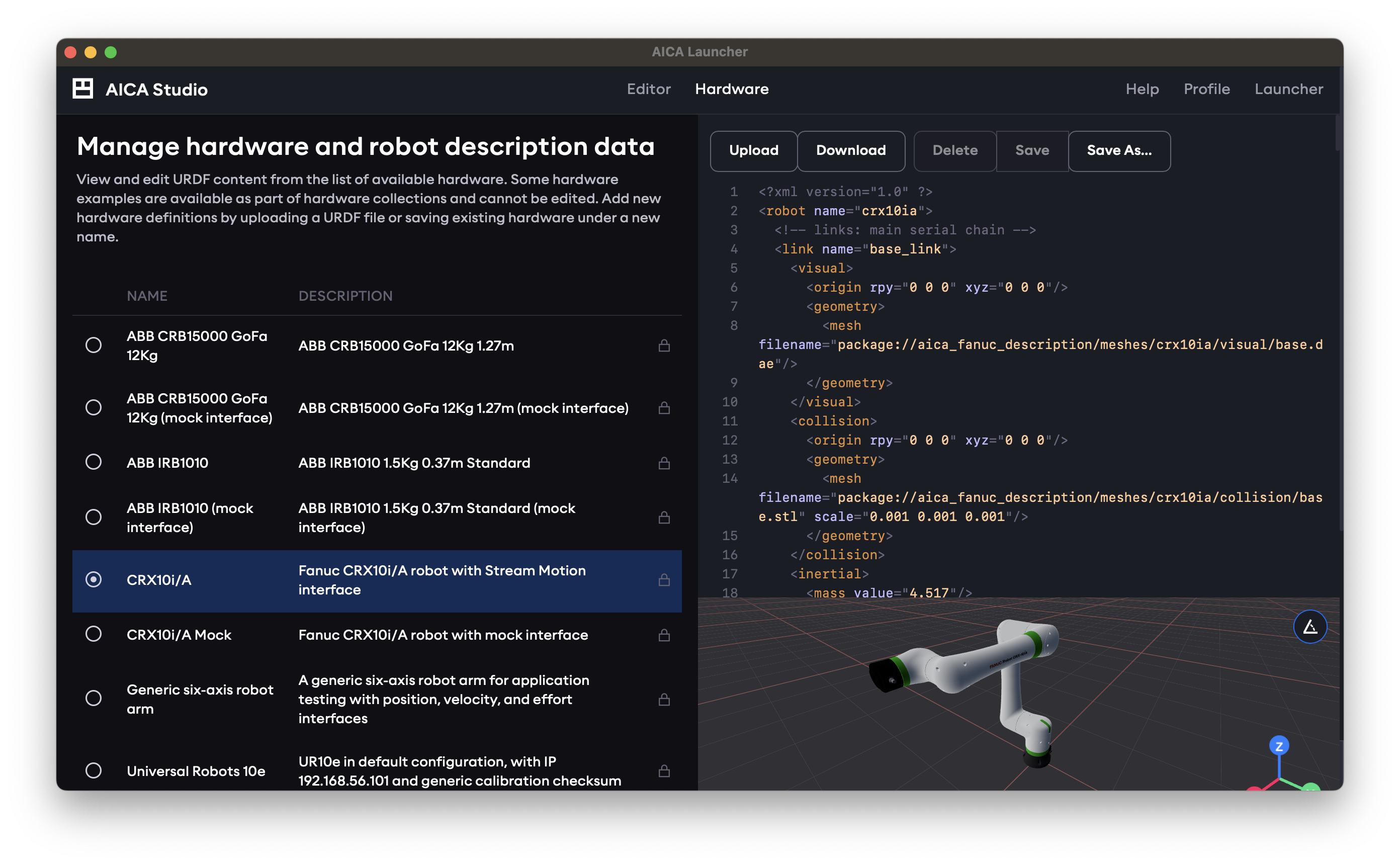This screenshot has height=865, width=1400.
Task: Click the lock icon beside CRX10i/A Mock
Action: point(664,635)
